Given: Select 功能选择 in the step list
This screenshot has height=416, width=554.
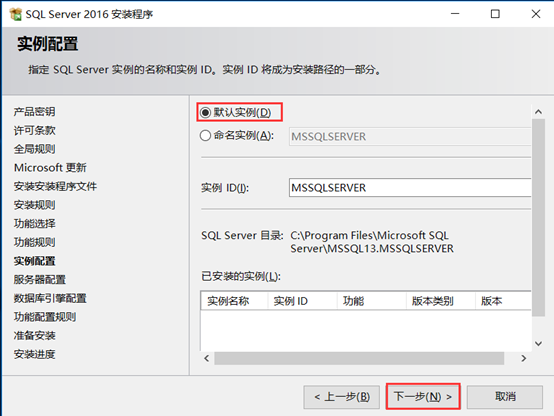Looking at the screenshot, I should click(34, 223).
